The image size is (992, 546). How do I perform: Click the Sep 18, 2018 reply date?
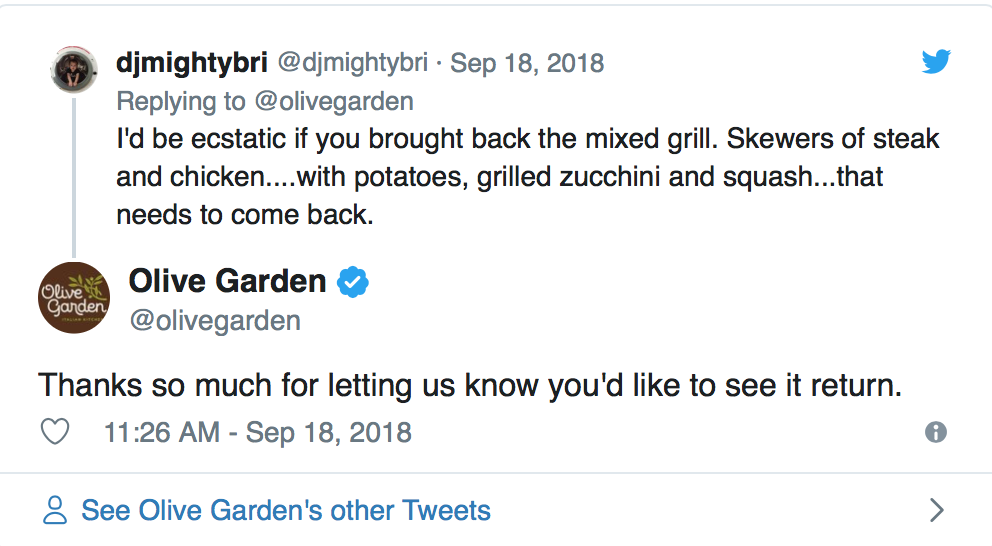coord(527,63)
